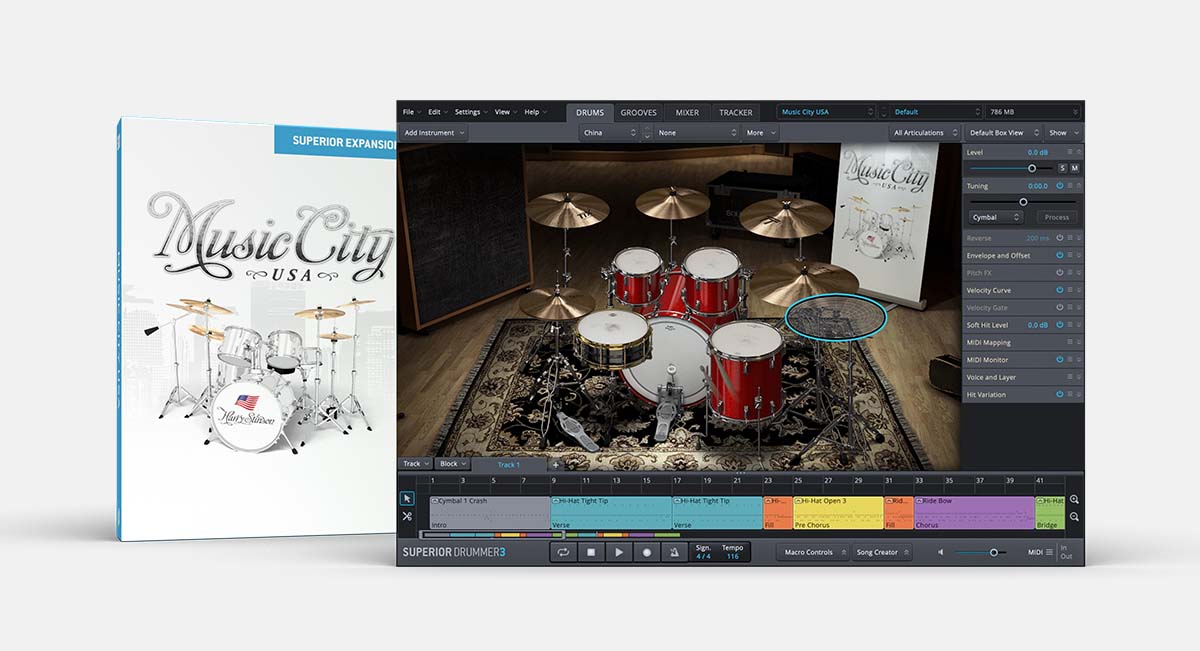Viewport: 1200px width, 651px height.
Task: Toggle Soft Hit Level power button
Action: 1059,325
